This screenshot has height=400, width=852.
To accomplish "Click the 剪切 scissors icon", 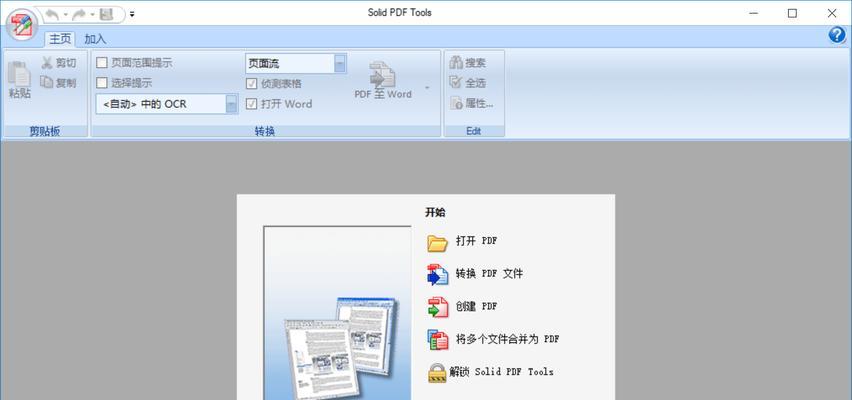I will coord(47,63).
